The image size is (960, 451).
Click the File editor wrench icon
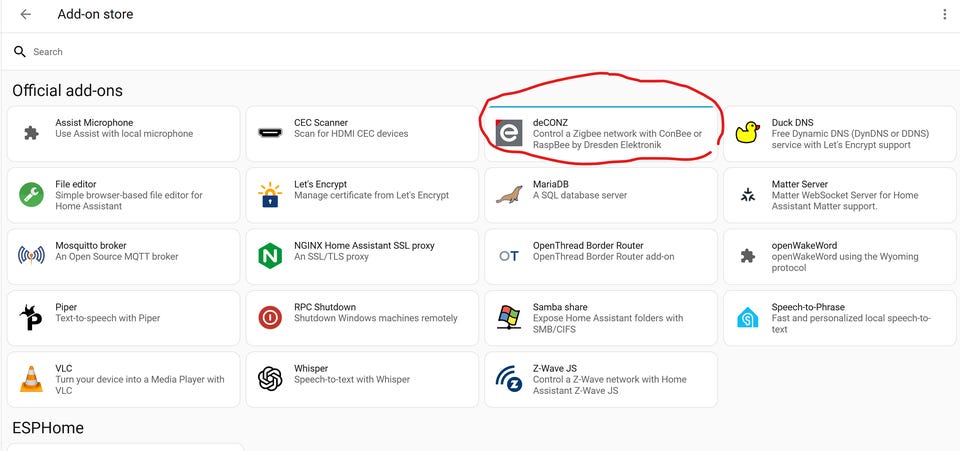[x=31, y=195]
